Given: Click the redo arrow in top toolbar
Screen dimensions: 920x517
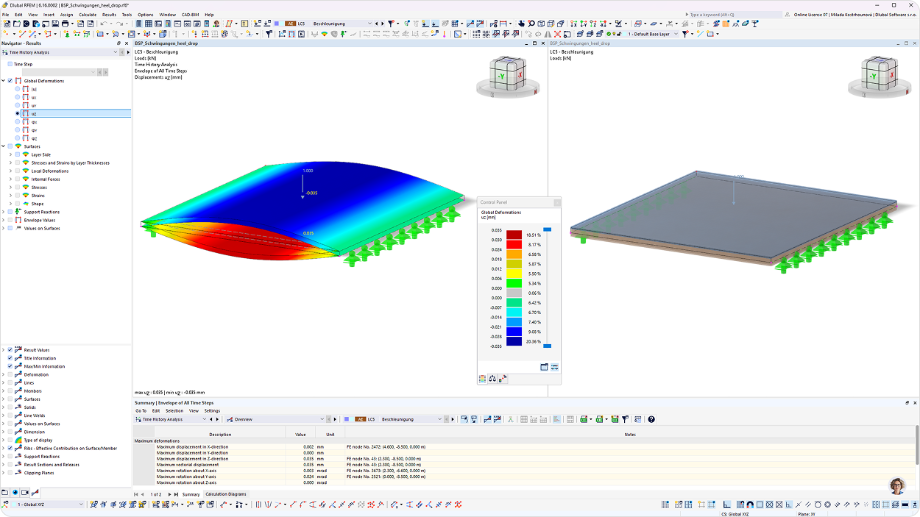Looking at the screenshot, I should [119, 23].
